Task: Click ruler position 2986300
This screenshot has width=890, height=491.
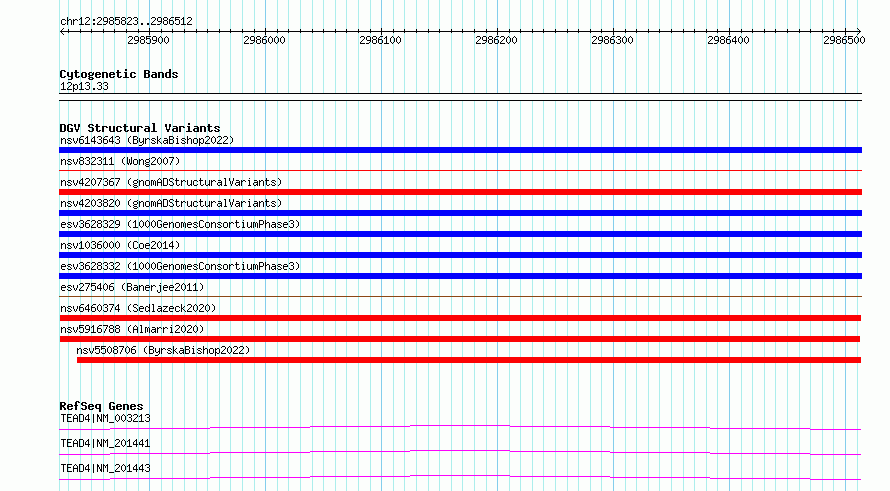Action: pyautogui.click(x=612, y=40)
